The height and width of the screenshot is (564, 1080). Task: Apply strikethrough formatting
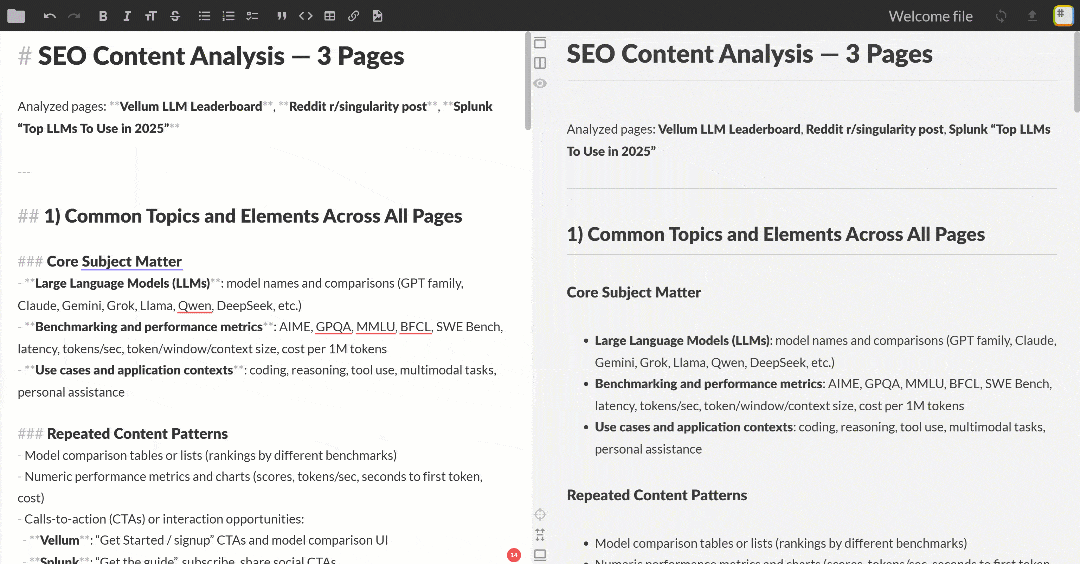tap(175, 16)
